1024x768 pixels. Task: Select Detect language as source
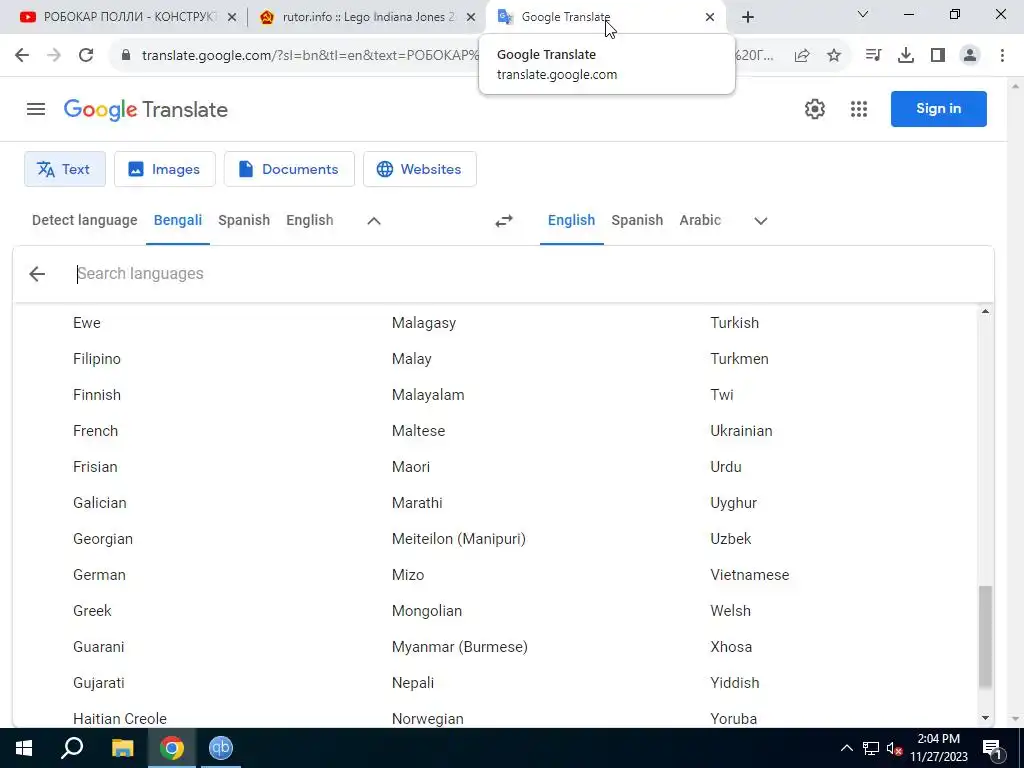(x=85, y=220)
